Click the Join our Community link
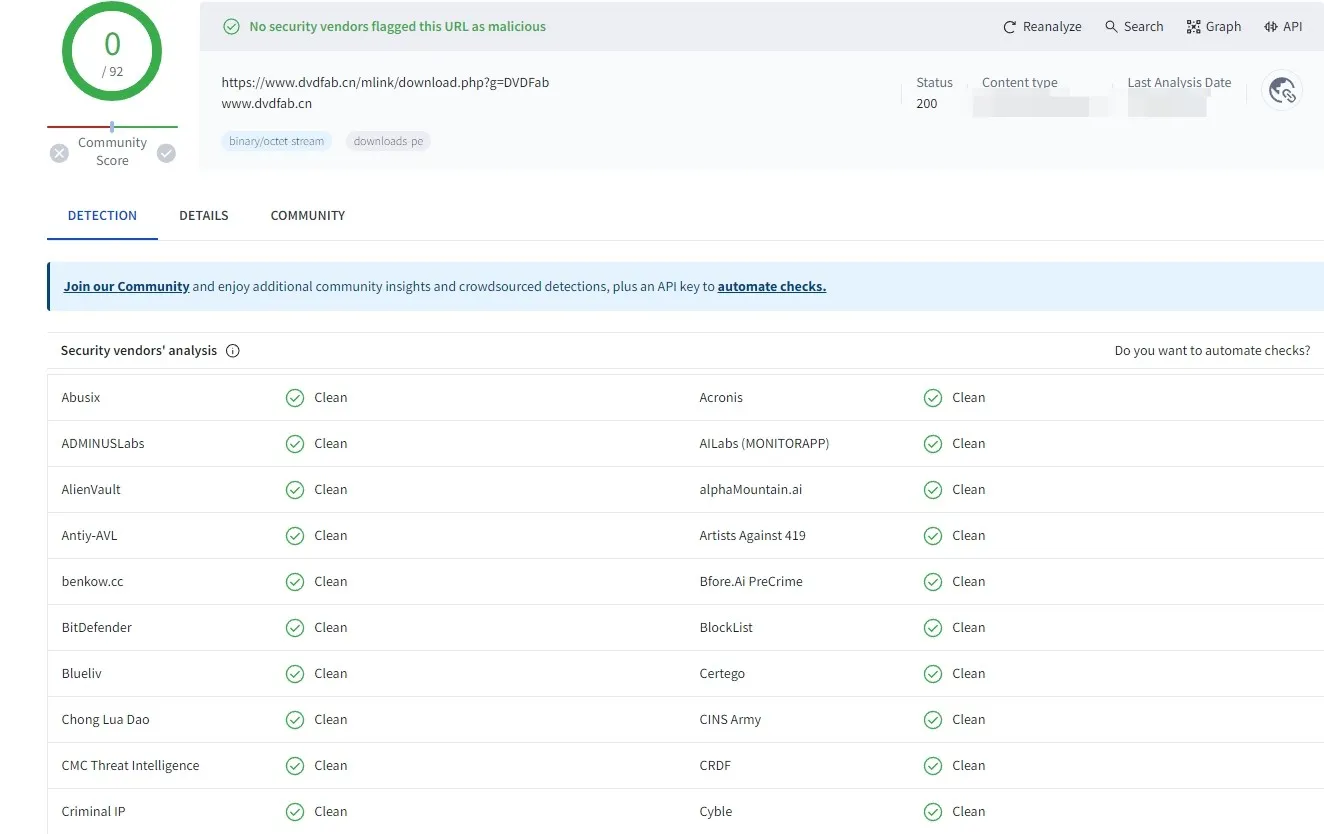 coord(126,286)
